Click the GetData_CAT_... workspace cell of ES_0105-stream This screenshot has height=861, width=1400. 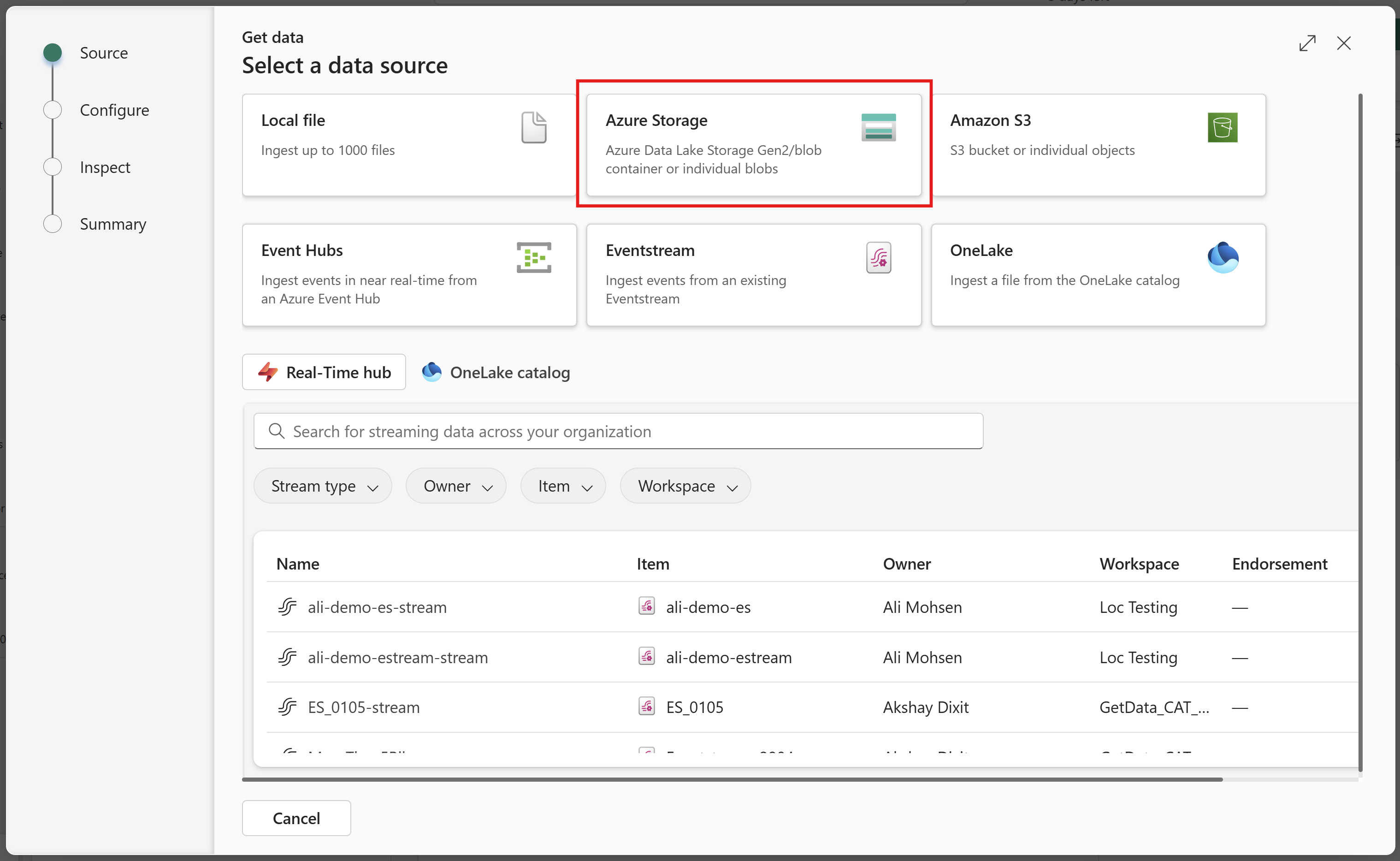click(x=1154, y=707)
